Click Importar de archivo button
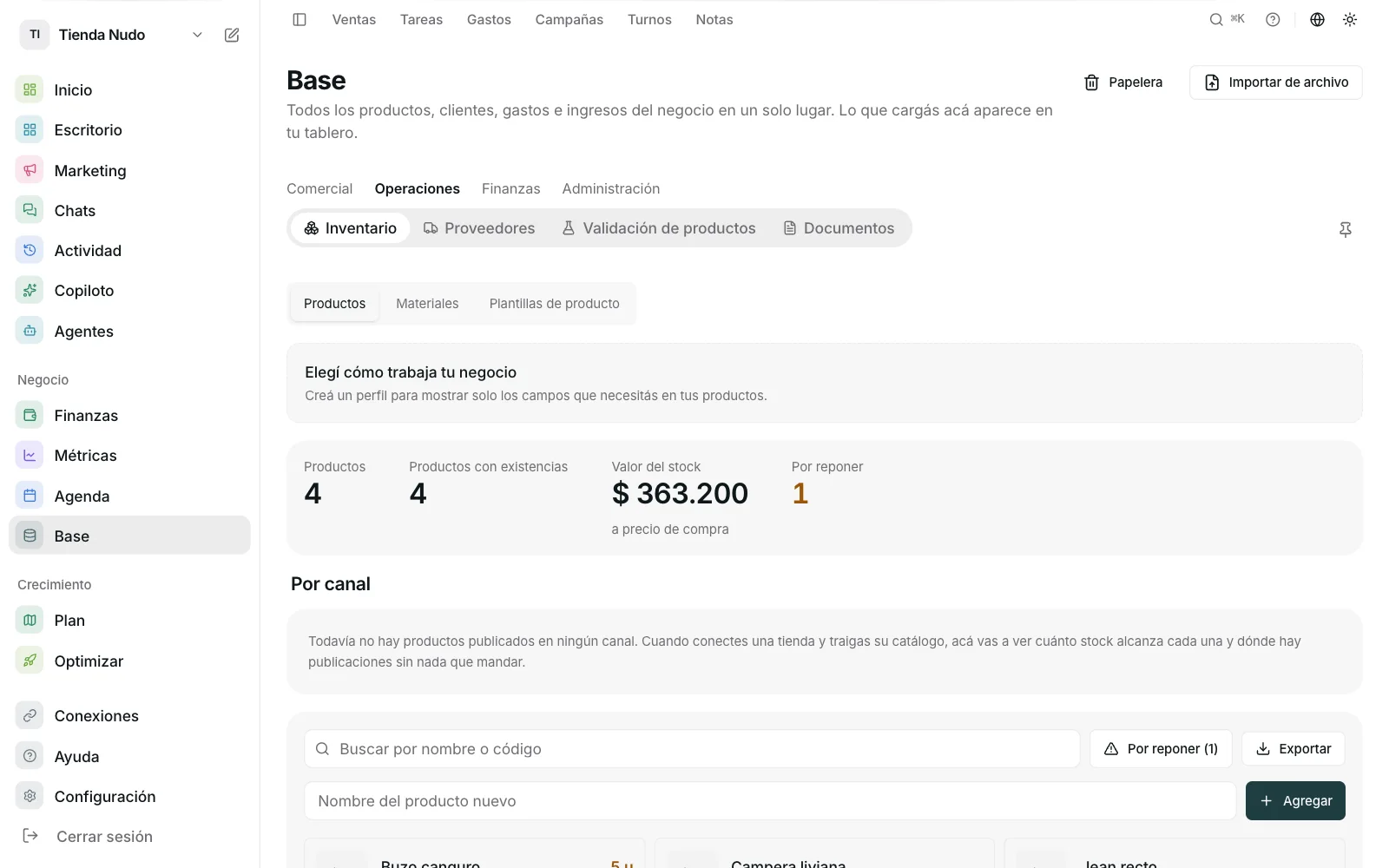 click(1276, 82)
